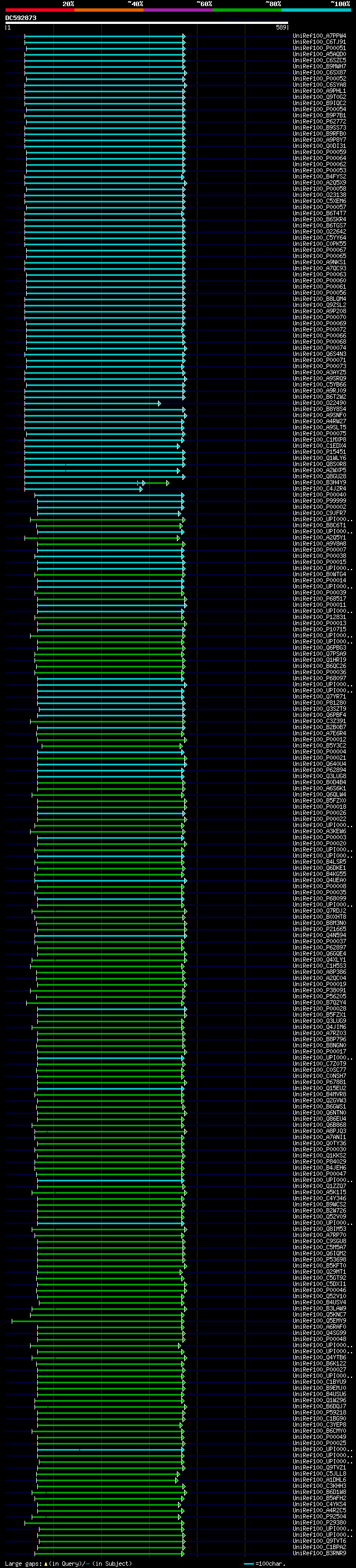This screenshot has width=356, height=1568.
Task: Select hit UniRef100_A7PPW4
Action: pos(319,36)
